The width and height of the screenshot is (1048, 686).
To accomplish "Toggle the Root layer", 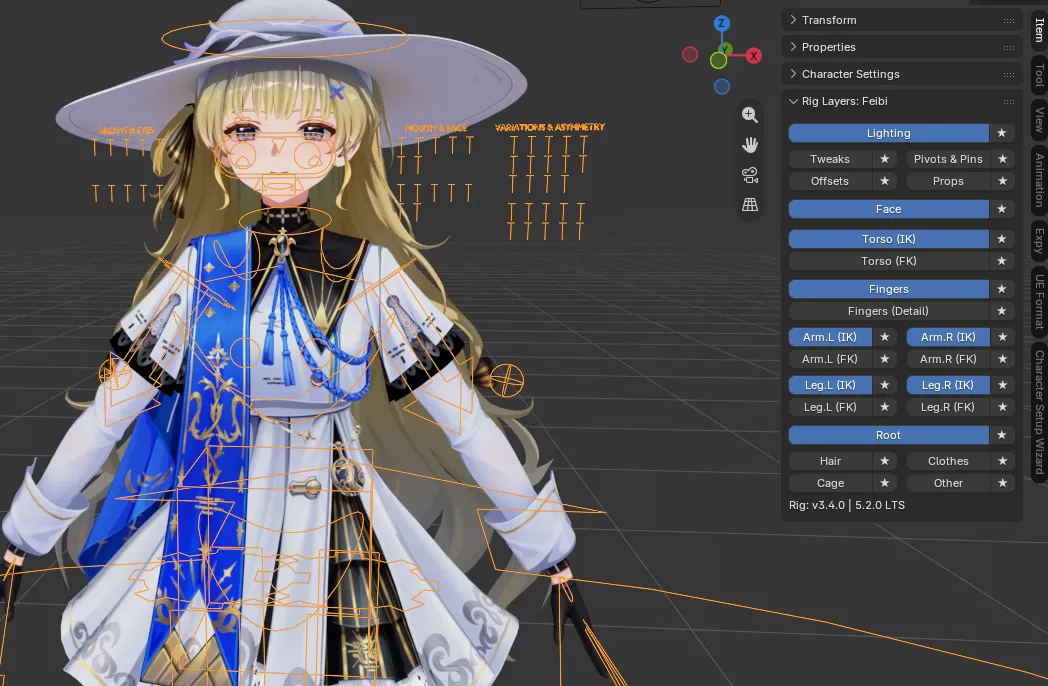I will (888, 435).
